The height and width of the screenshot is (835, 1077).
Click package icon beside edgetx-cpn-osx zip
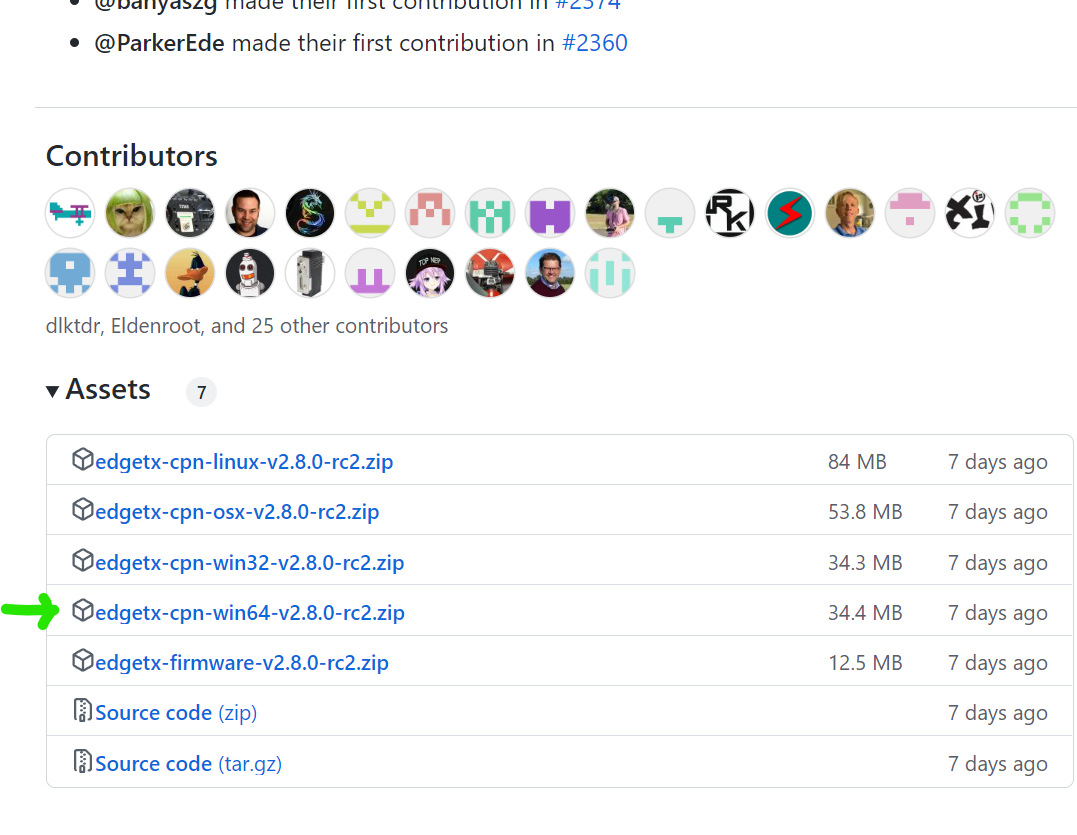click(x=83, y=511)
